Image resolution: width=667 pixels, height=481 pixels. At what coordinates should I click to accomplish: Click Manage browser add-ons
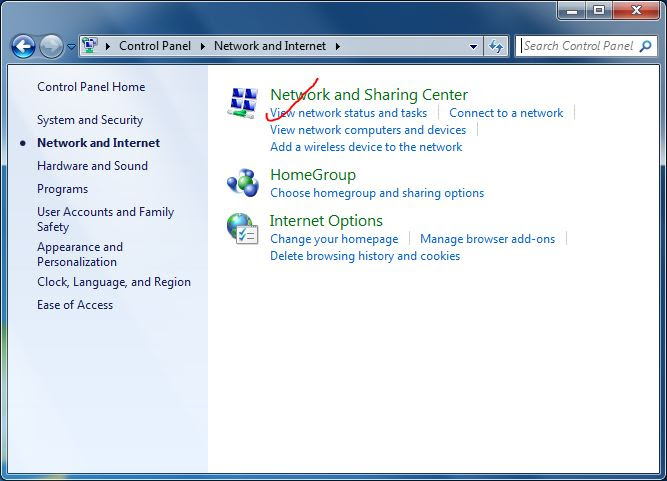point(487,239)
